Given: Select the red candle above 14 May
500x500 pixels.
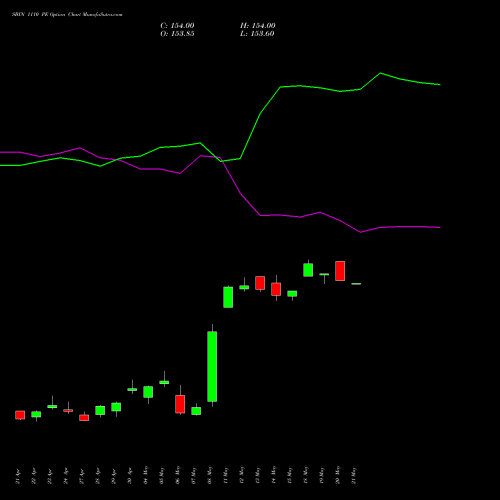Looking at the screenshot, I should [276, 289].
